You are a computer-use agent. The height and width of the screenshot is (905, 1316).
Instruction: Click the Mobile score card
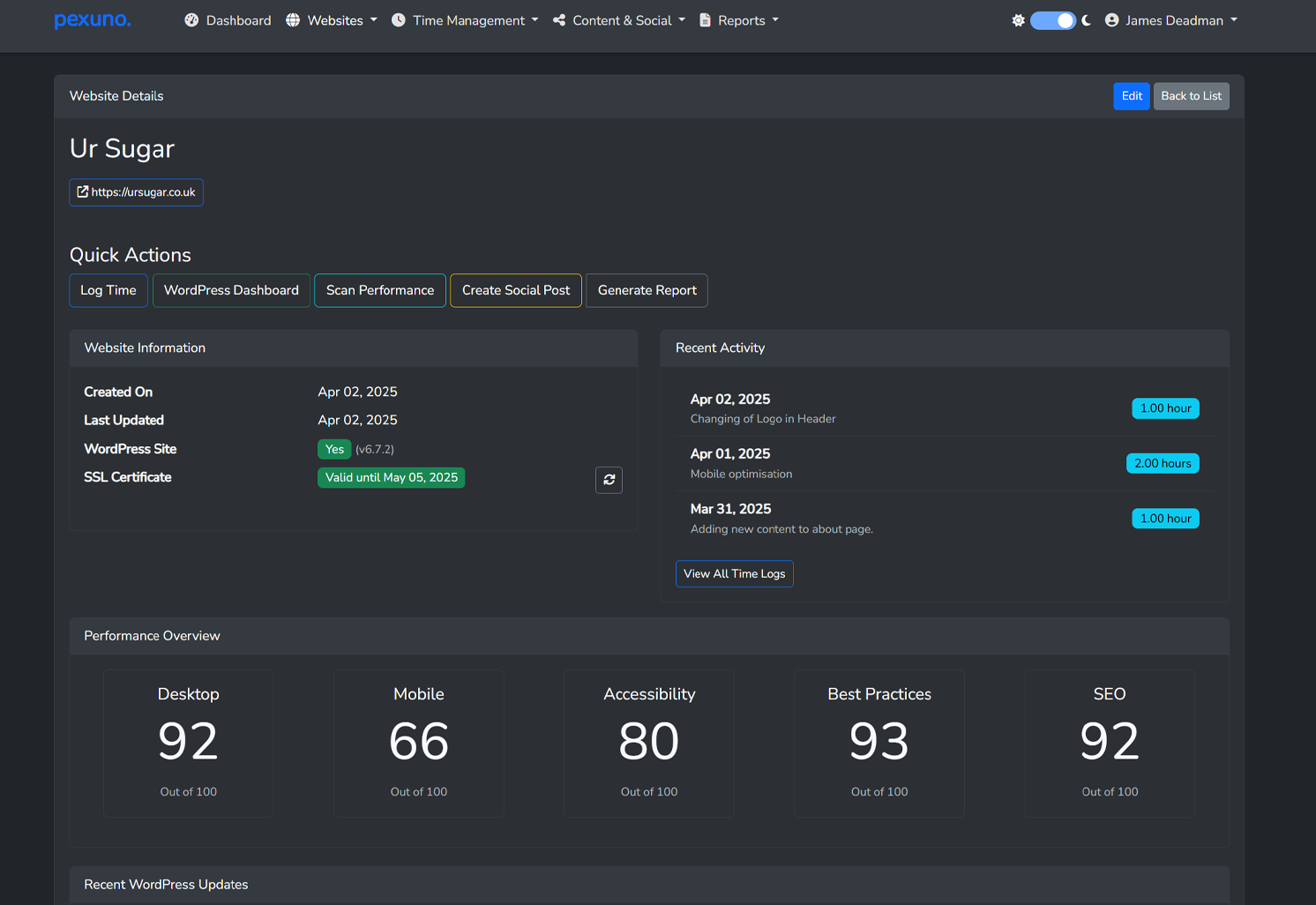pyautogui.click(x=419, y=744)
